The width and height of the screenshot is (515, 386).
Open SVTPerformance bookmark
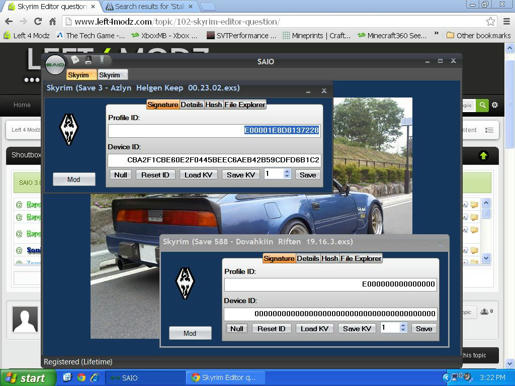click(x=241, y=35)
